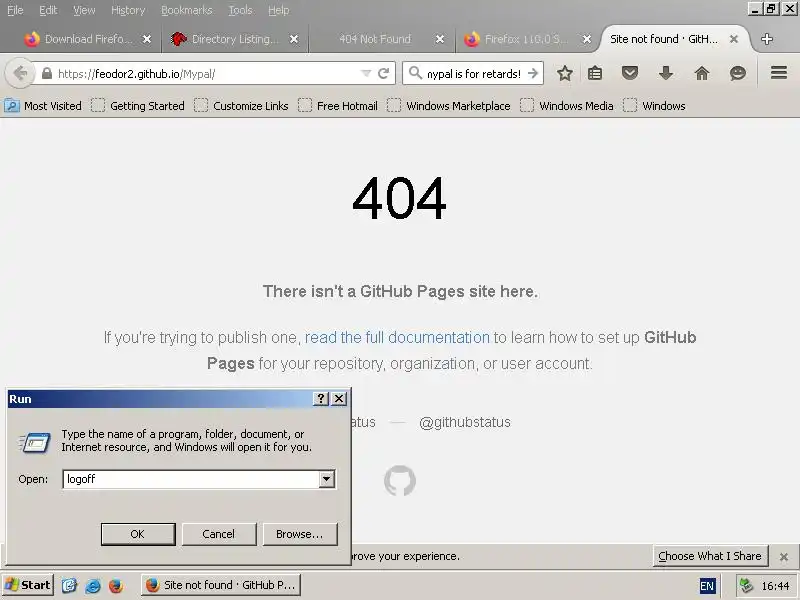Click the network tray icon
800x600 pixels.
click(746, 585)
